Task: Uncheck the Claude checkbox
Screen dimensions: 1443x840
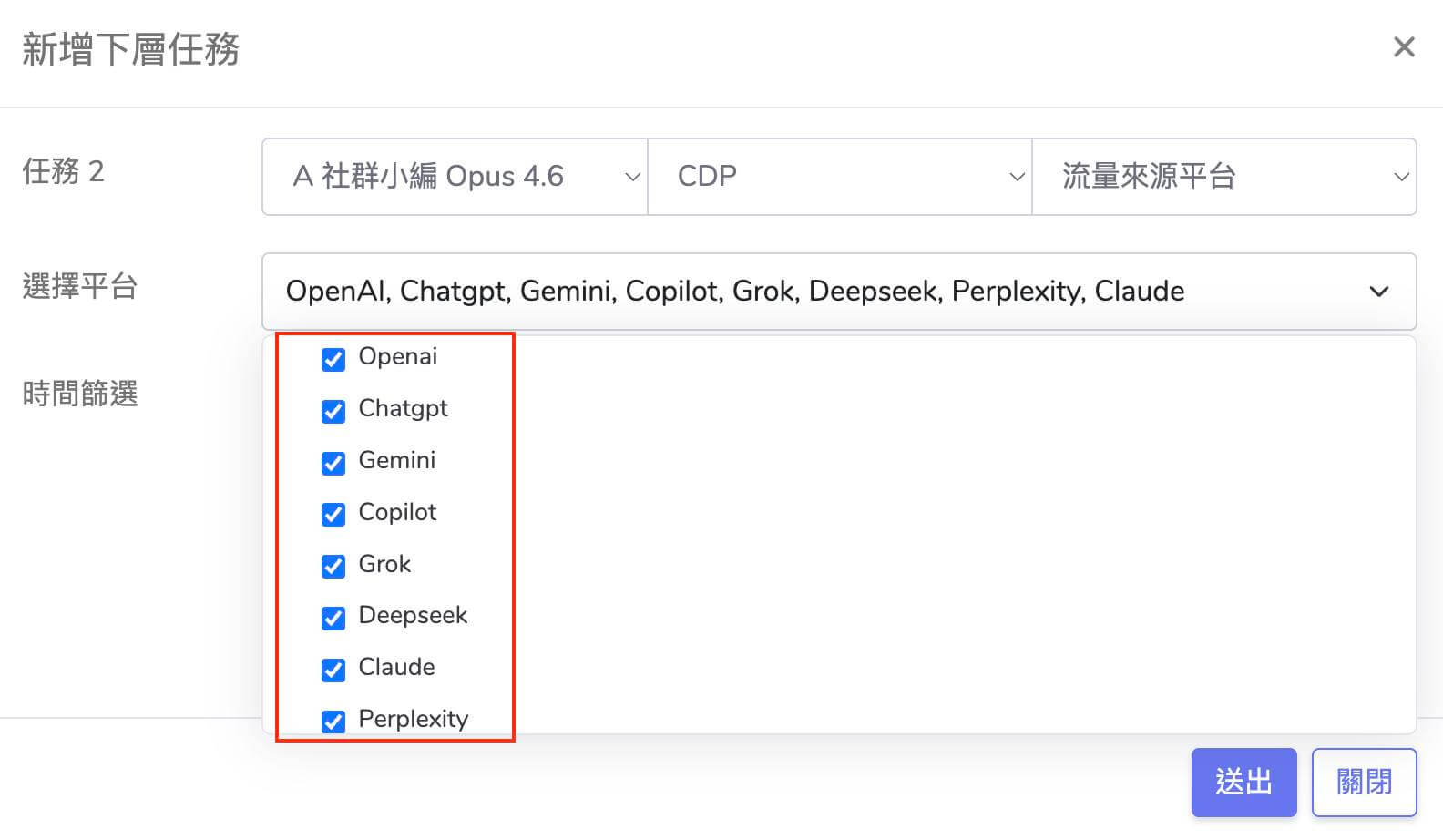Action: [333, 670]
